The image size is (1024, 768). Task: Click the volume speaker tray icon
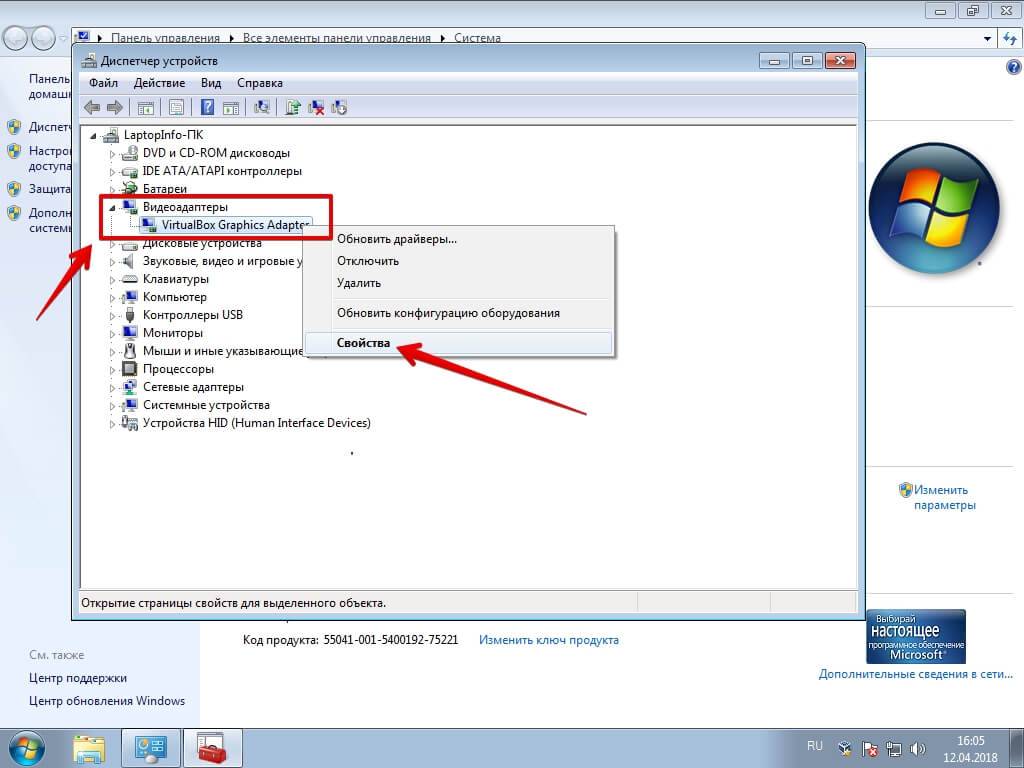918,748
